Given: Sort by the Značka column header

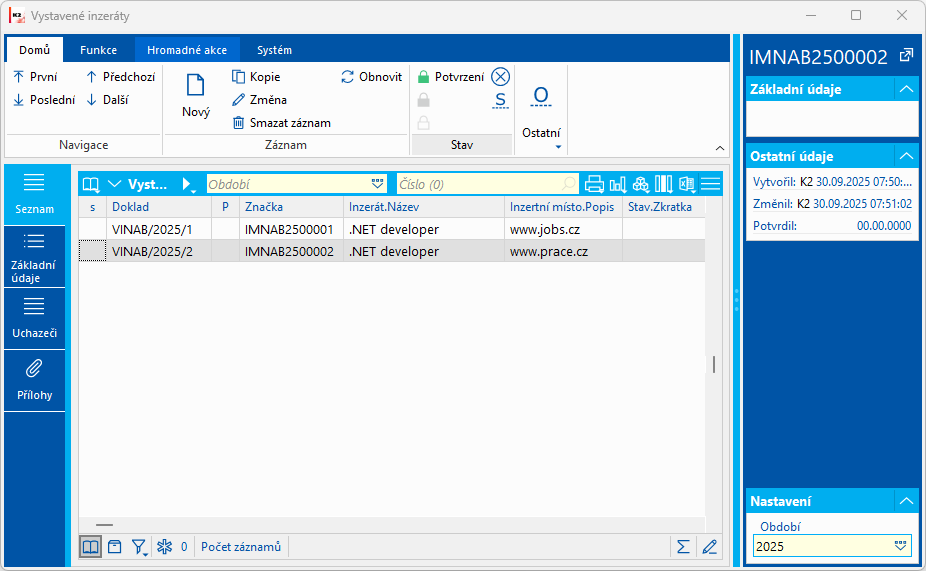Looking at the screenshot, I should [291, 207].
